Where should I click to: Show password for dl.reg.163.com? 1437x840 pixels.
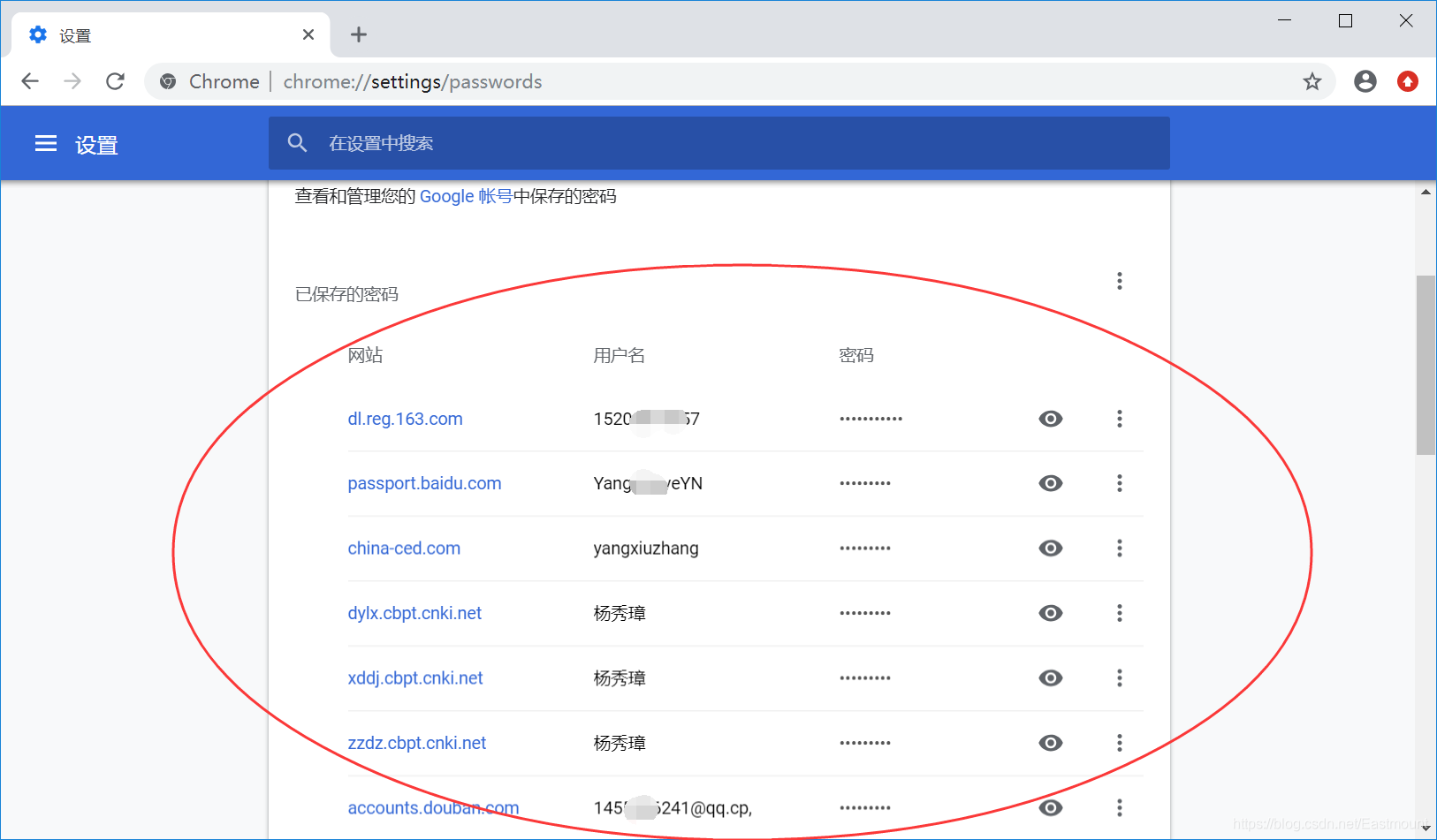click(x=1051, y=419)
